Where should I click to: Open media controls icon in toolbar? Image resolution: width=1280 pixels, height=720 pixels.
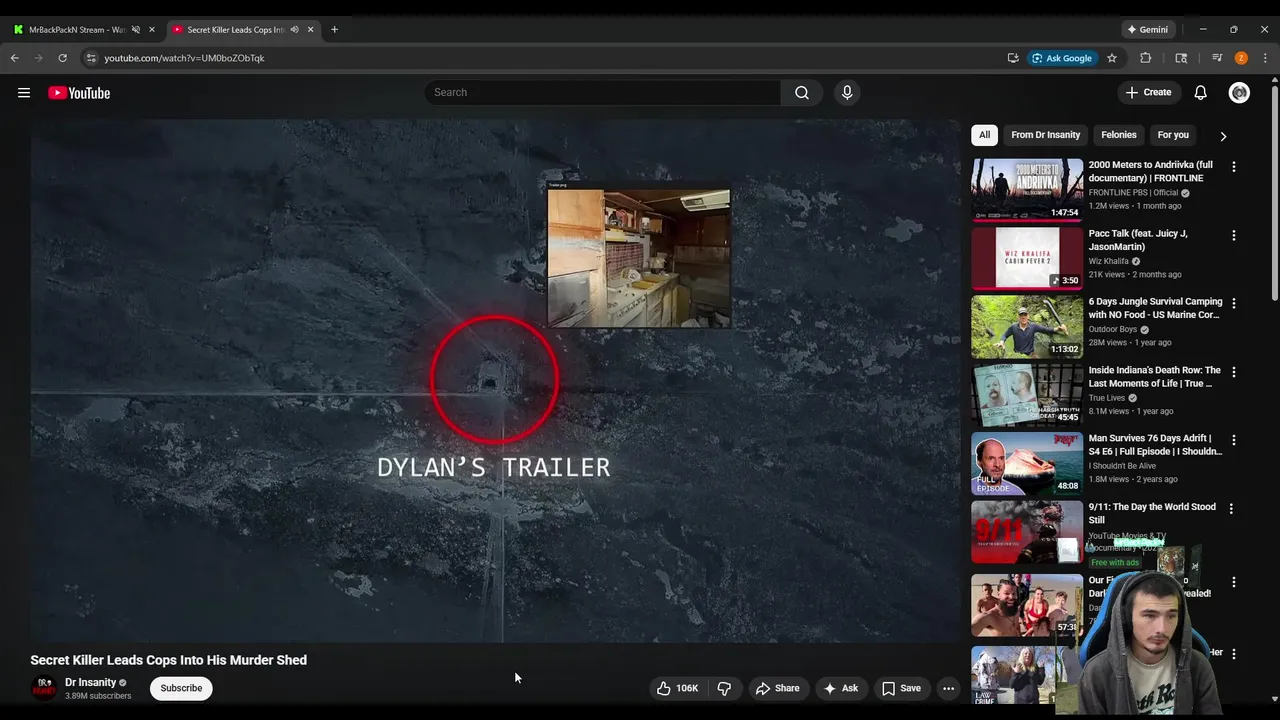[x=1217, y=58]
